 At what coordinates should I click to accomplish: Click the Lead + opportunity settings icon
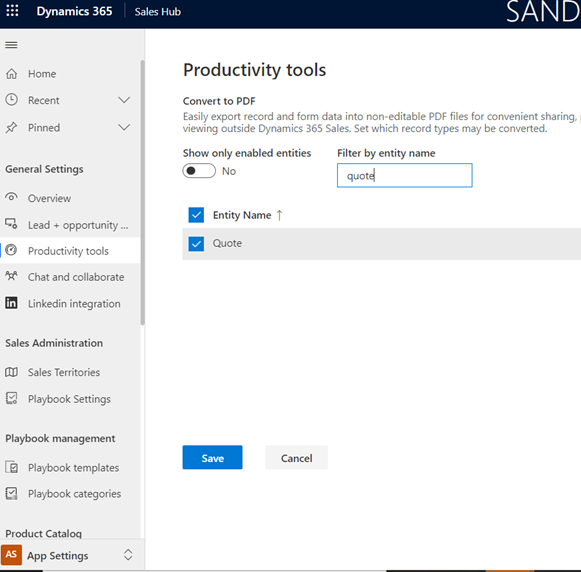(11, 224)
